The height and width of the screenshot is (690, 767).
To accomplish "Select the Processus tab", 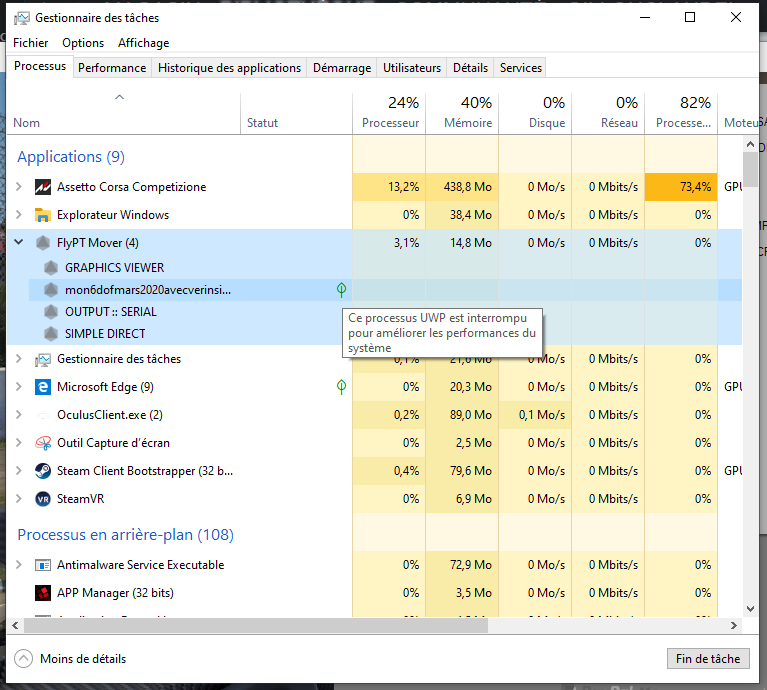I will (x=40, y=66).
